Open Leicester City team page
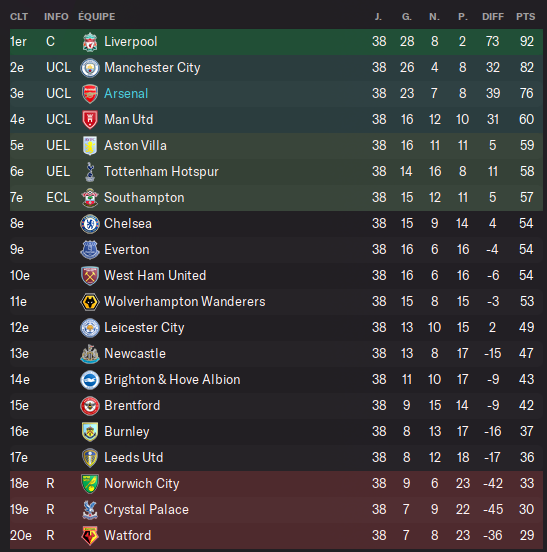Viewport: 547px width, 552px height. (144, 328)
